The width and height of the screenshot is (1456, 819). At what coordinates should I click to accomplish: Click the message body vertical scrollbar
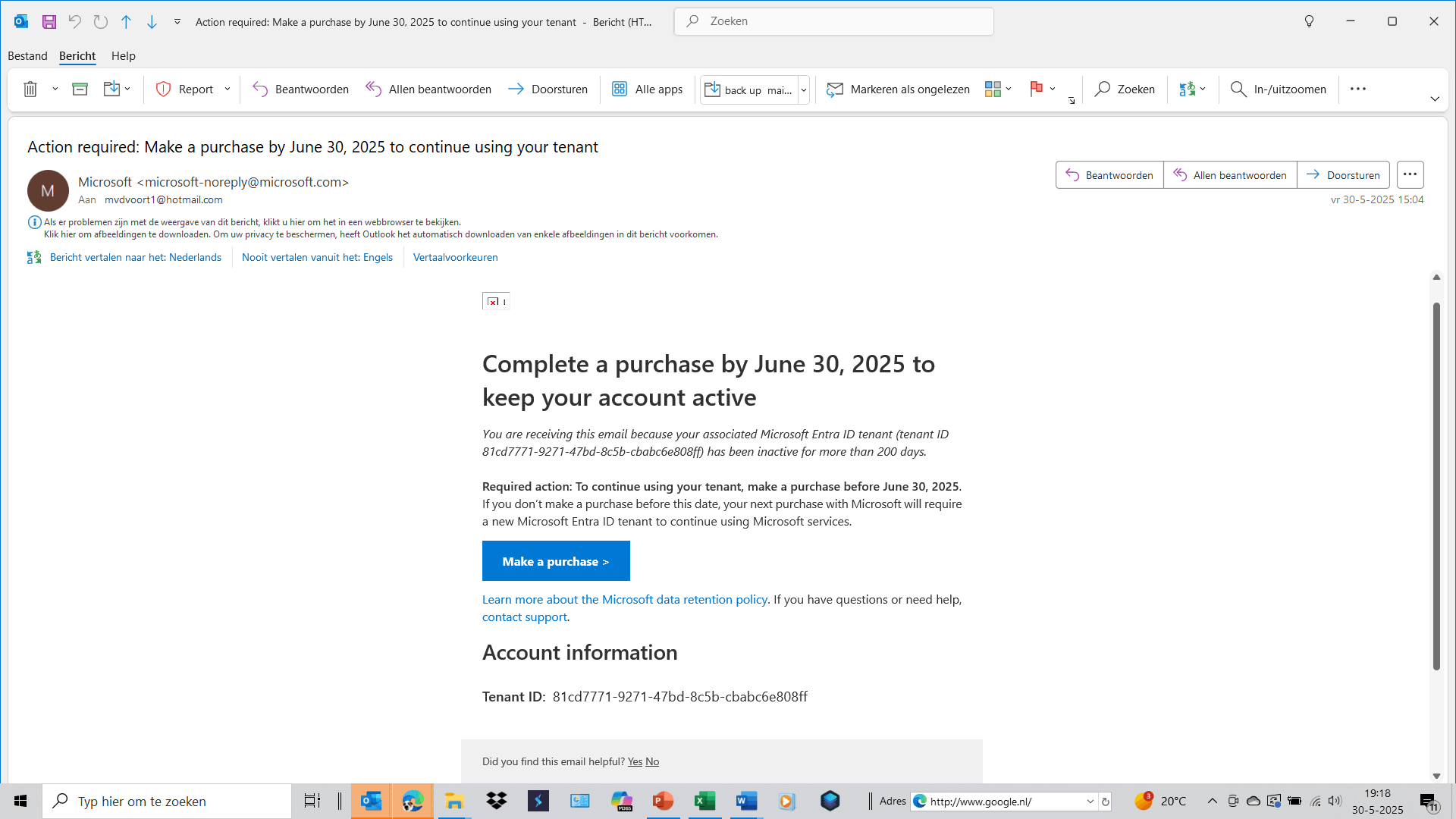pos(1436,486)
